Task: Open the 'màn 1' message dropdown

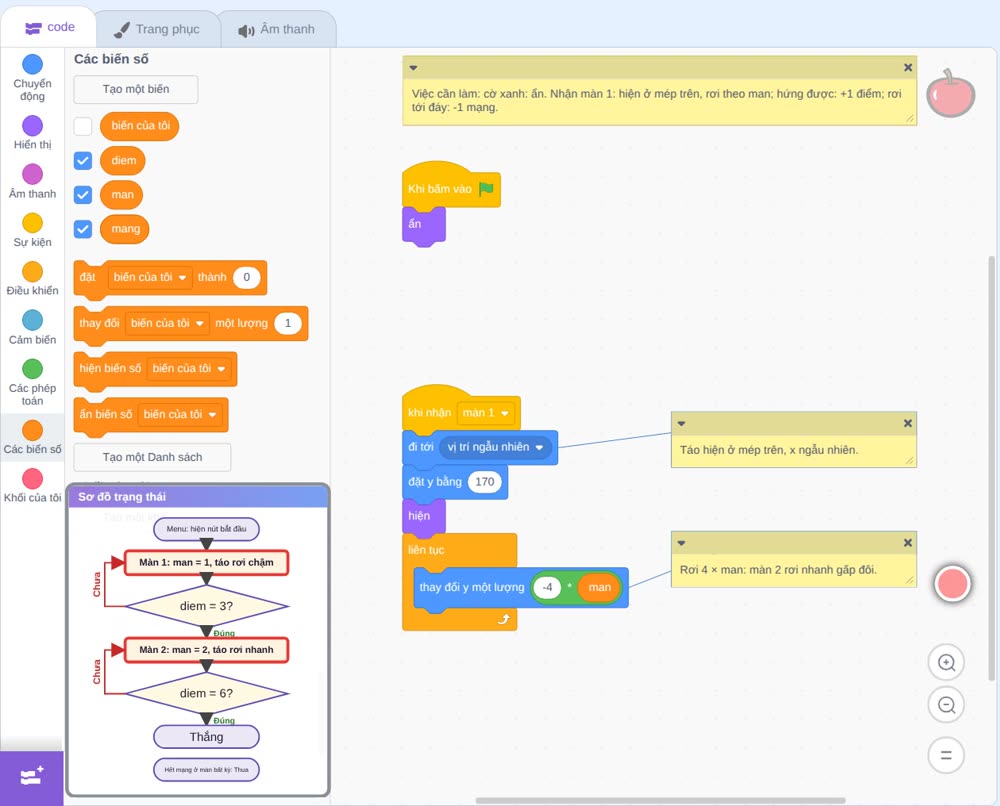Action: [485, 413]
